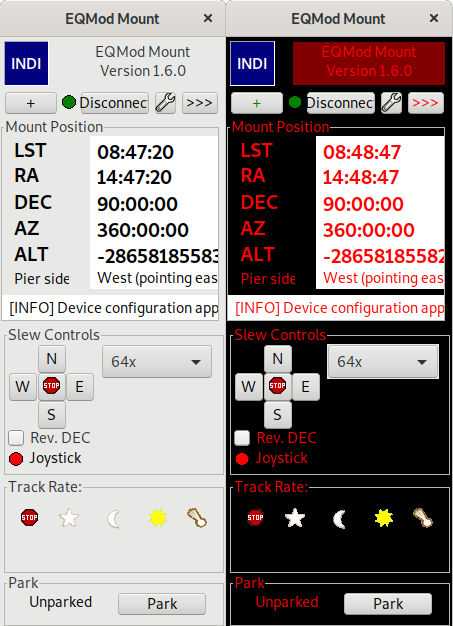
Task: Click the INDI logo in the dark window
Action: (x=252, y=63)
